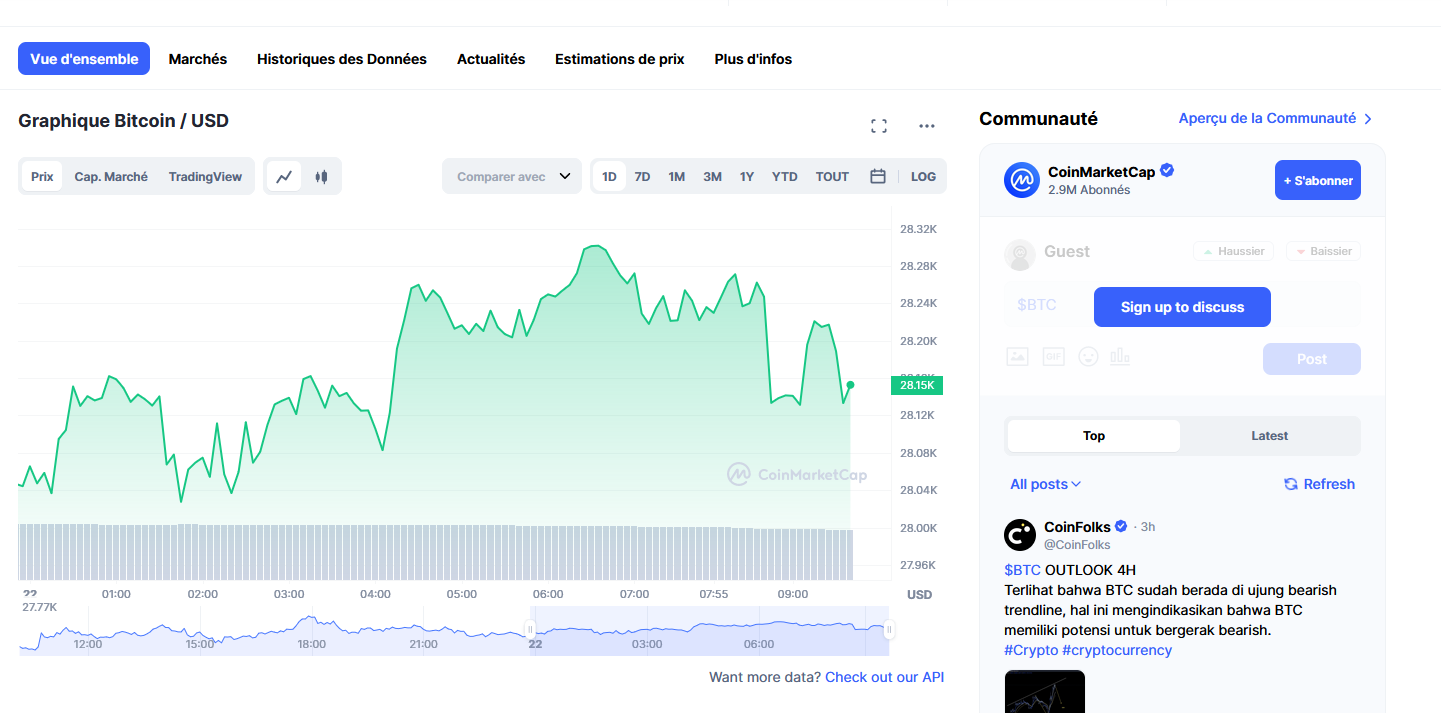Open the Check out our API link
This screenshot has width=1441, height=713.
885,677
